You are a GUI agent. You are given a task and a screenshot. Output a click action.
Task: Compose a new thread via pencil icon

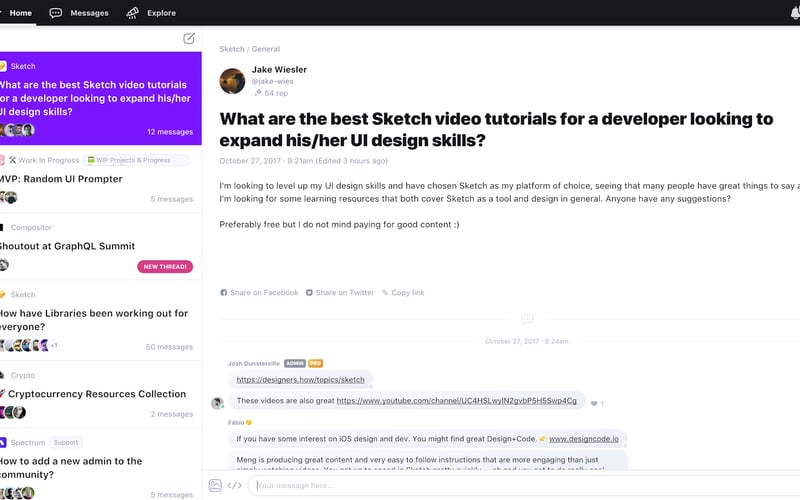click(x=189, y=38)
